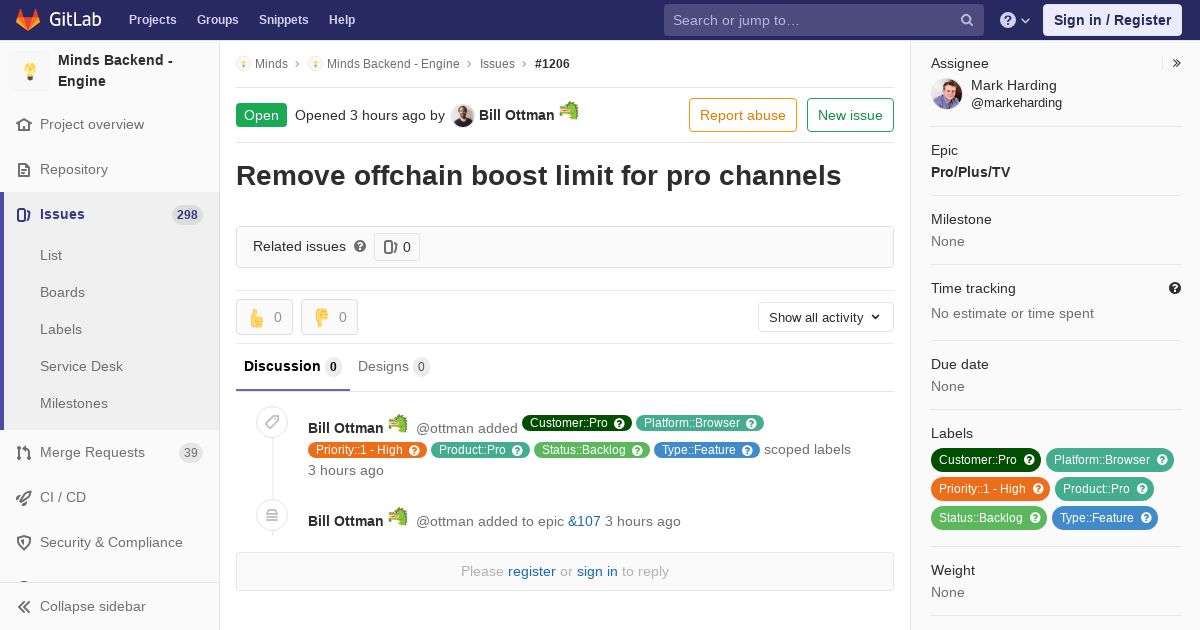Click @markeharding username in Assignee
The height and width of the screenshot is (630, 1200).
pos(1016,103)
